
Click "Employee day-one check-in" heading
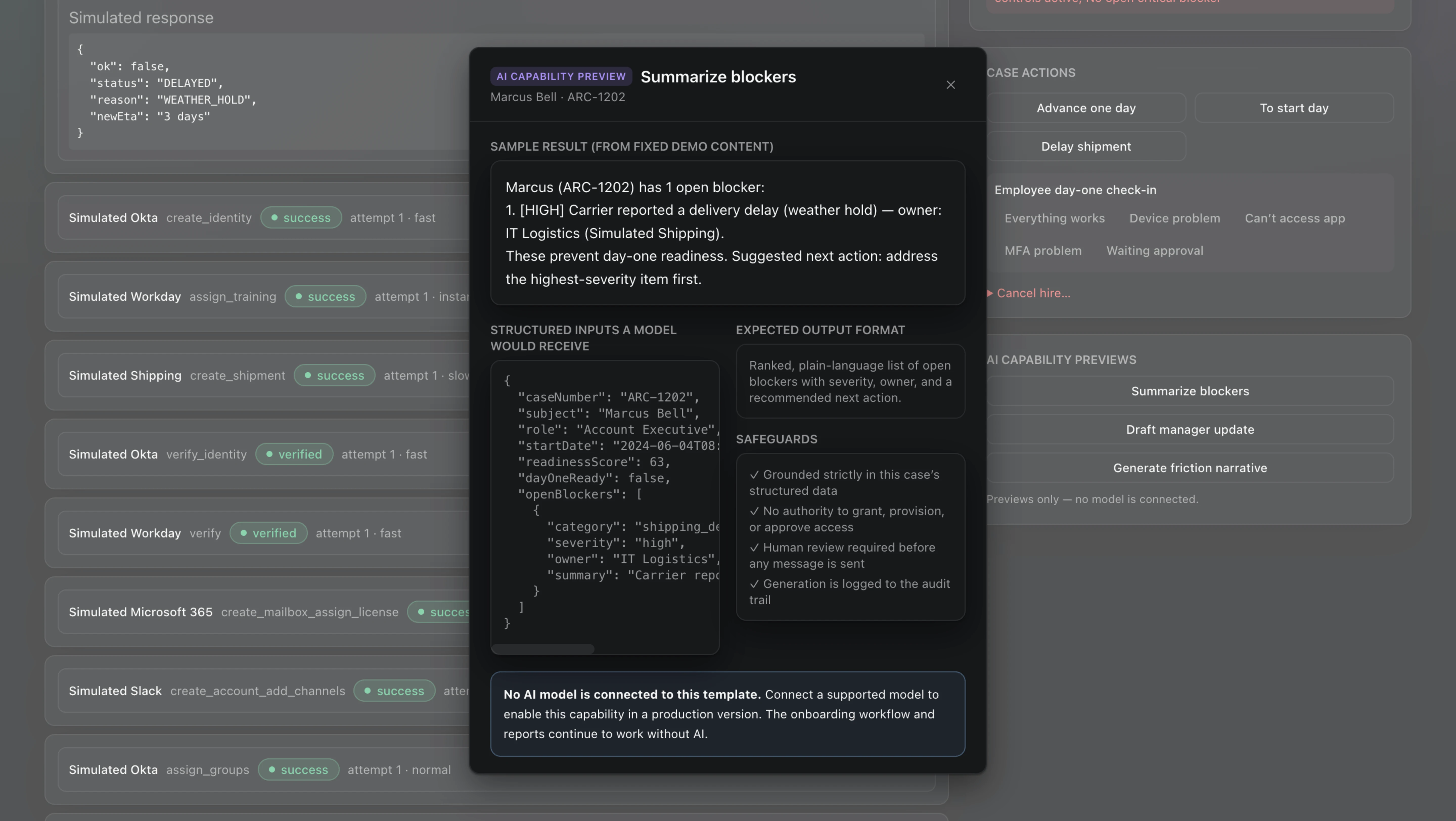click(1075, 190)
